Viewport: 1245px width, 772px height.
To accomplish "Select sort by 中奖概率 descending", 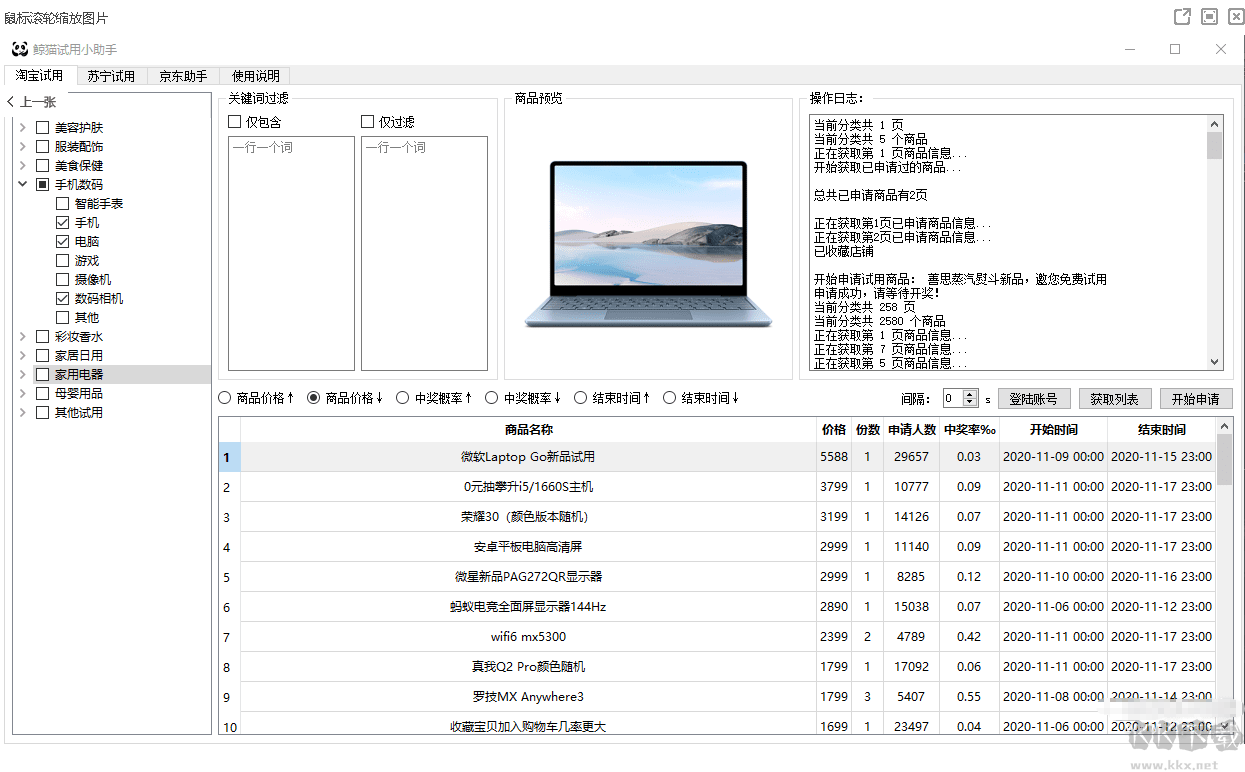I will tap(492, 398).
